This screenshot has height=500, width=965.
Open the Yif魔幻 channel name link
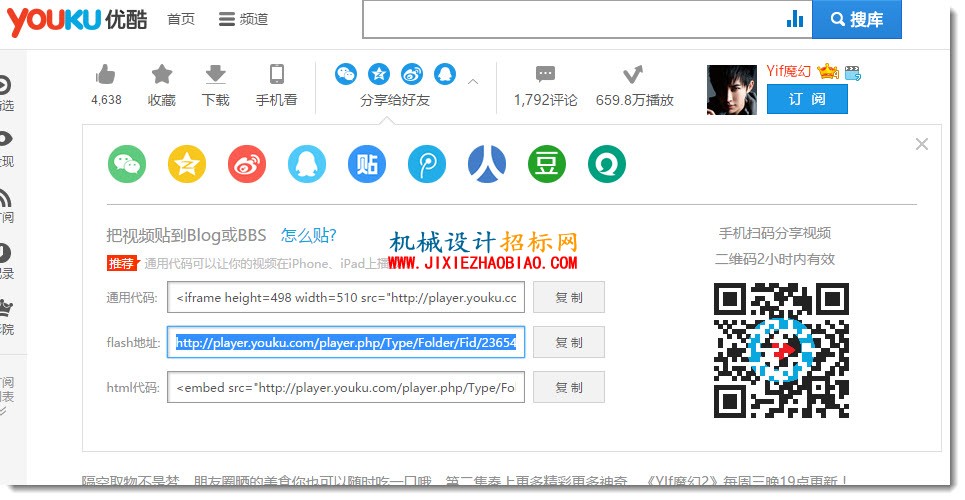pyautogui.click(x=788, y=71)
